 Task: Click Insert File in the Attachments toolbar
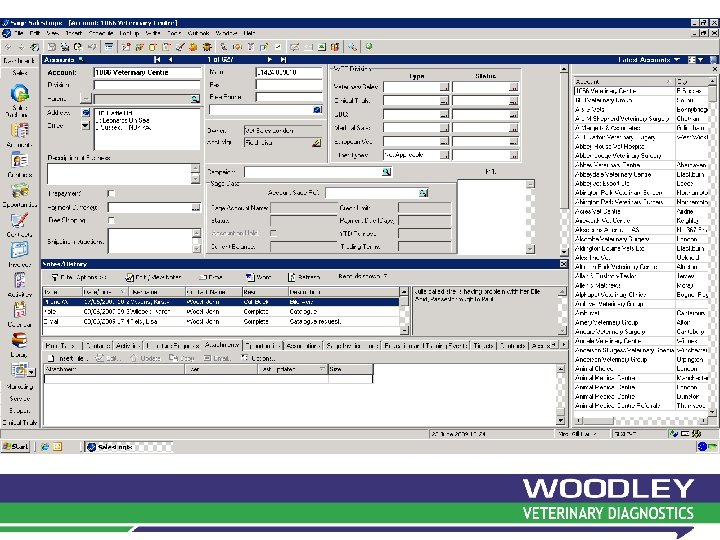pos(66,358)
